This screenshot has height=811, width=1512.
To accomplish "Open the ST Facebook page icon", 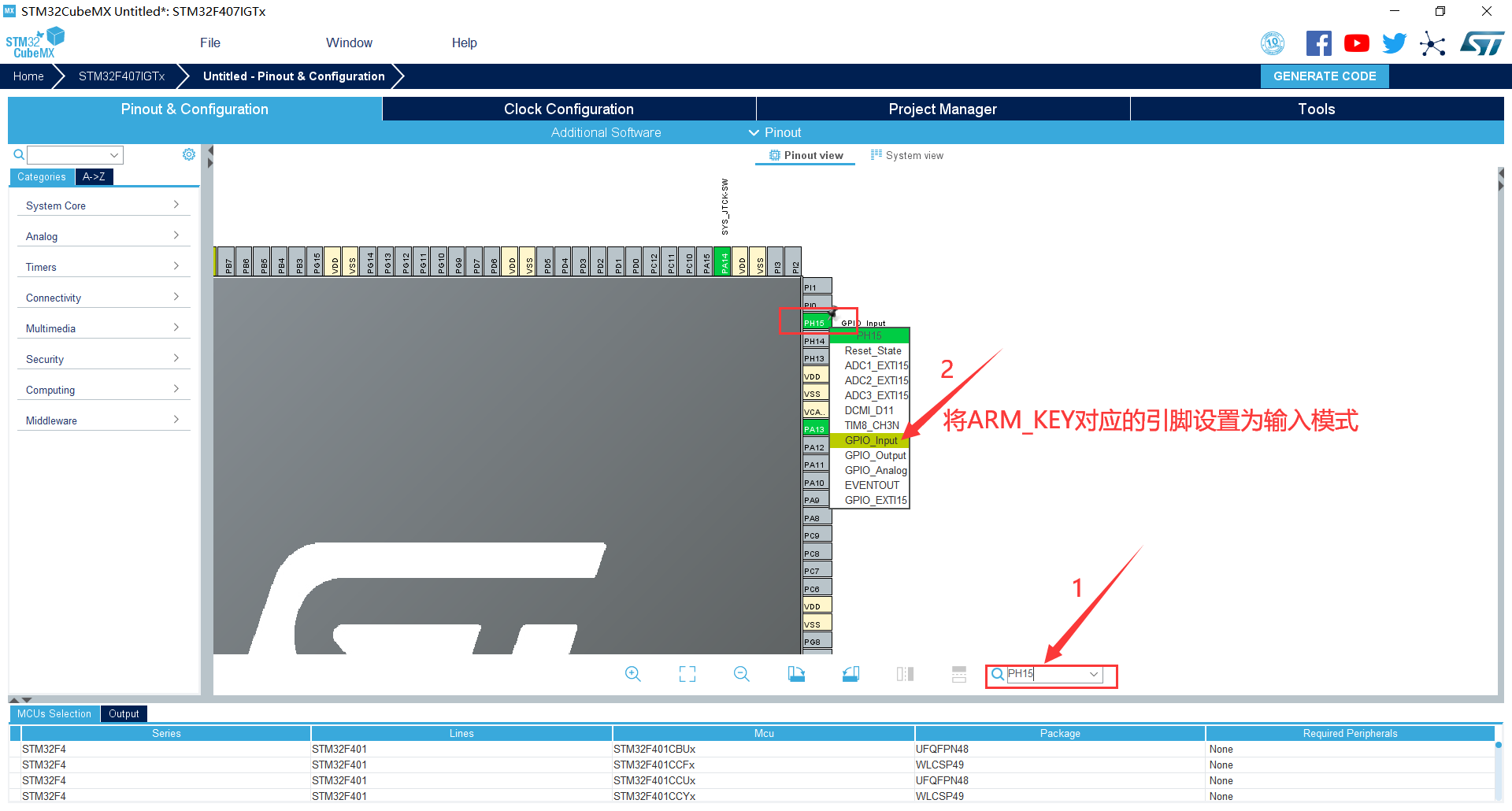I will click(1318, 43).
